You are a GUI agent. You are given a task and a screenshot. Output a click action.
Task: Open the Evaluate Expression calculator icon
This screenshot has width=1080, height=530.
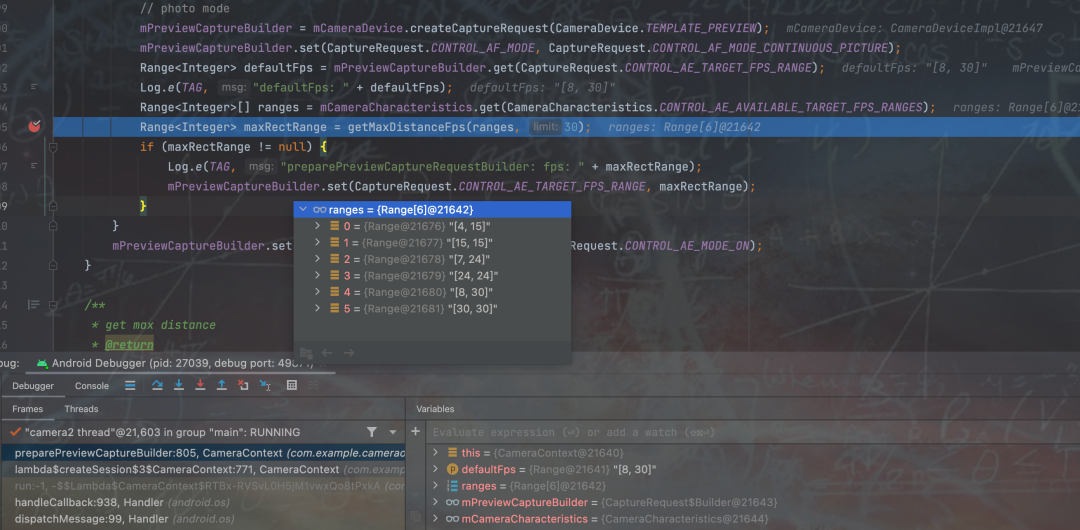(x=292, y=385)
